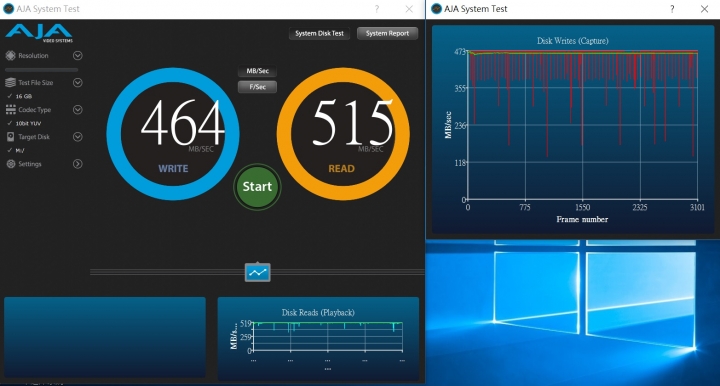
Task: Click the Disk Reads (Playback) graph thumbnail
Action: coord(318,339)
